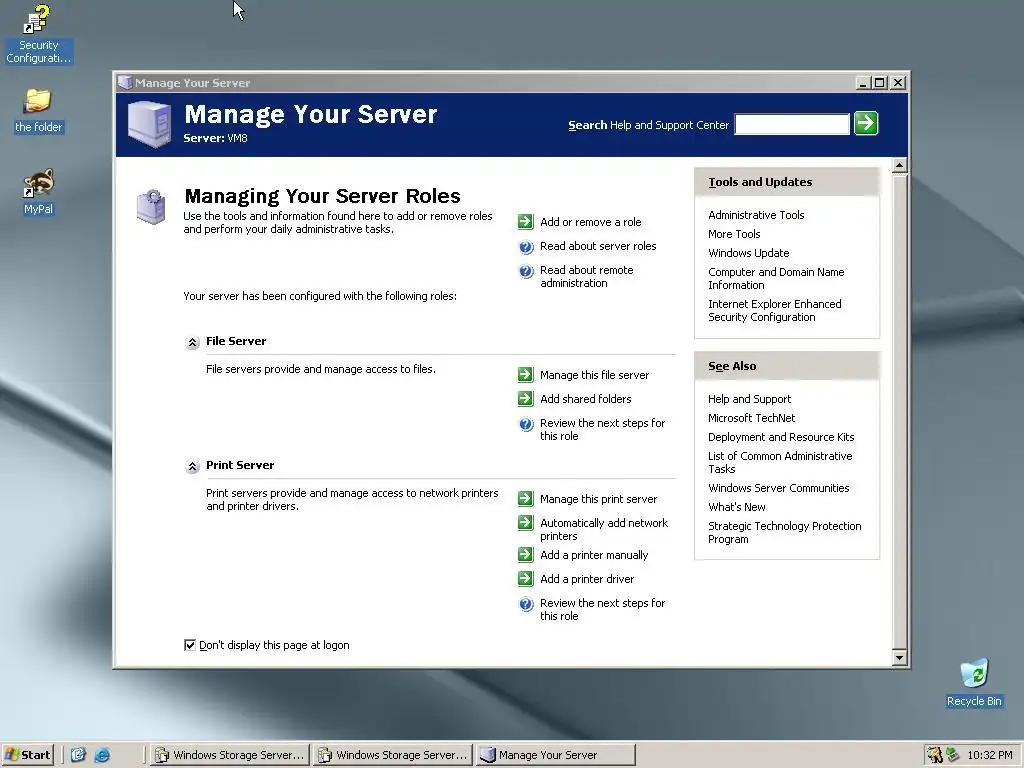
Task: Open Manage this print server link
Action: click(598, 499)
